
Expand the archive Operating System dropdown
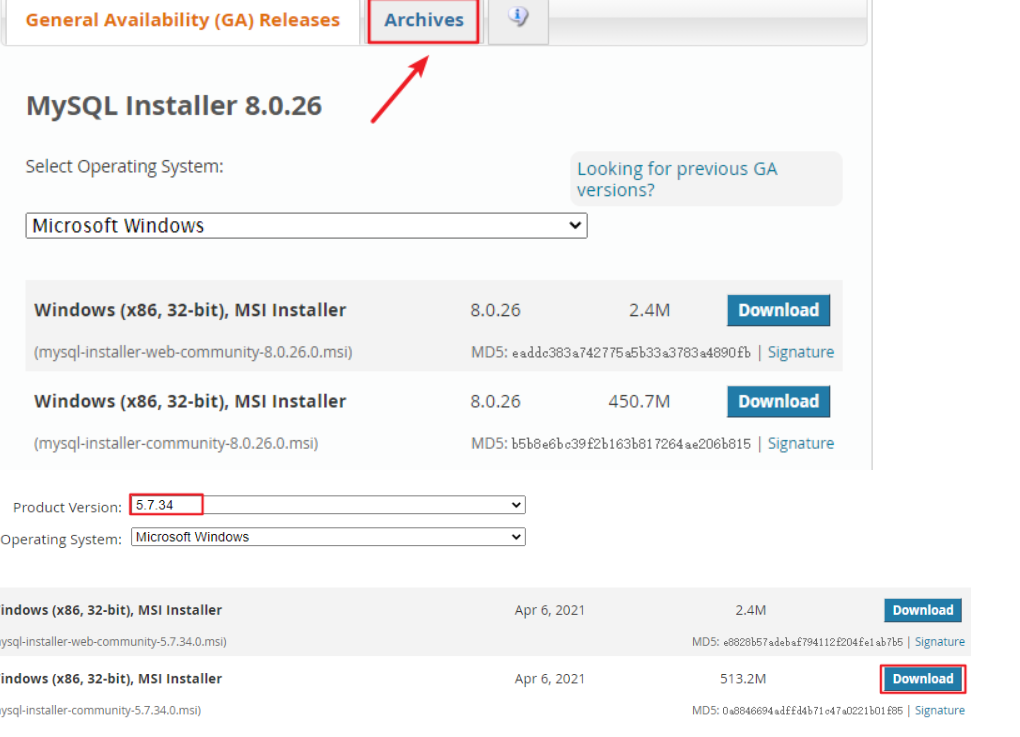(x=328, y=537)
